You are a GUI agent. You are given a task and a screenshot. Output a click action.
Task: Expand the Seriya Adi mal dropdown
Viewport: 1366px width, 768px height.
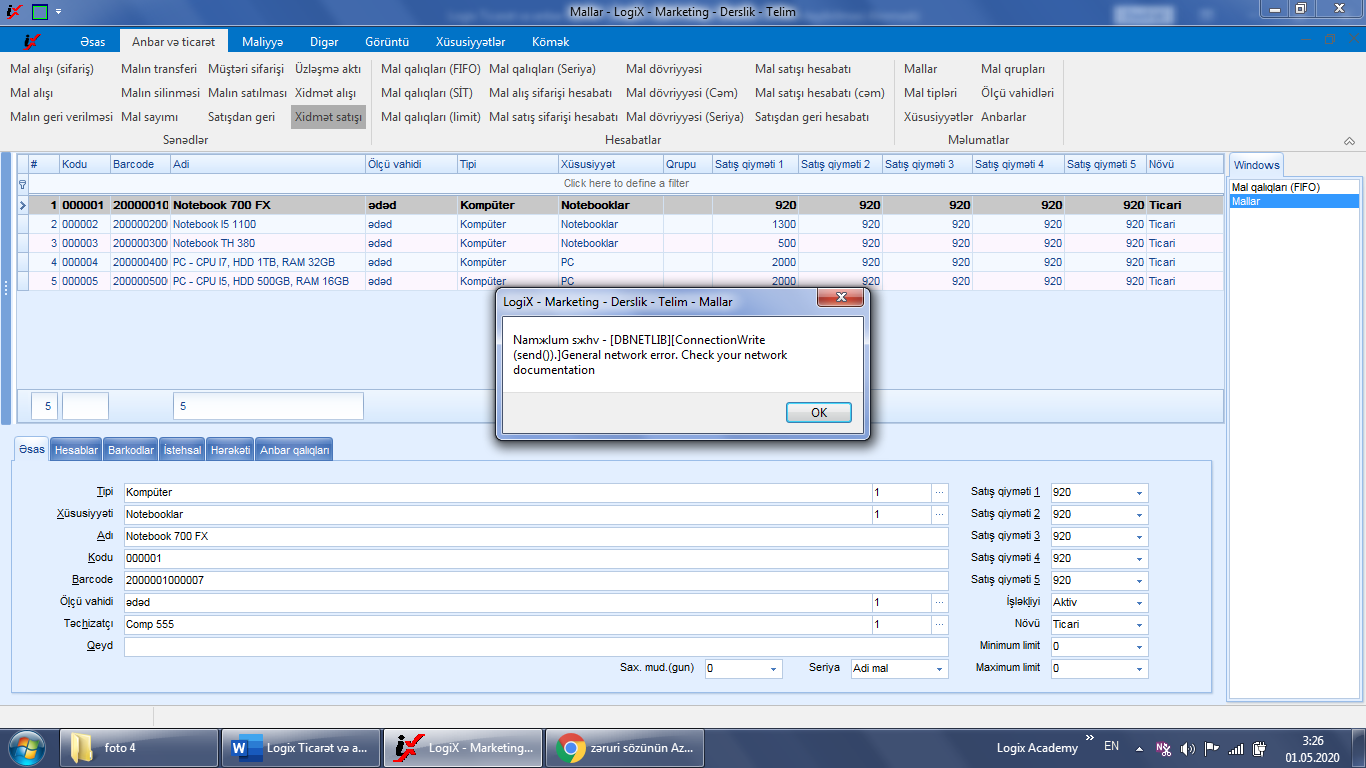(939, 669)
